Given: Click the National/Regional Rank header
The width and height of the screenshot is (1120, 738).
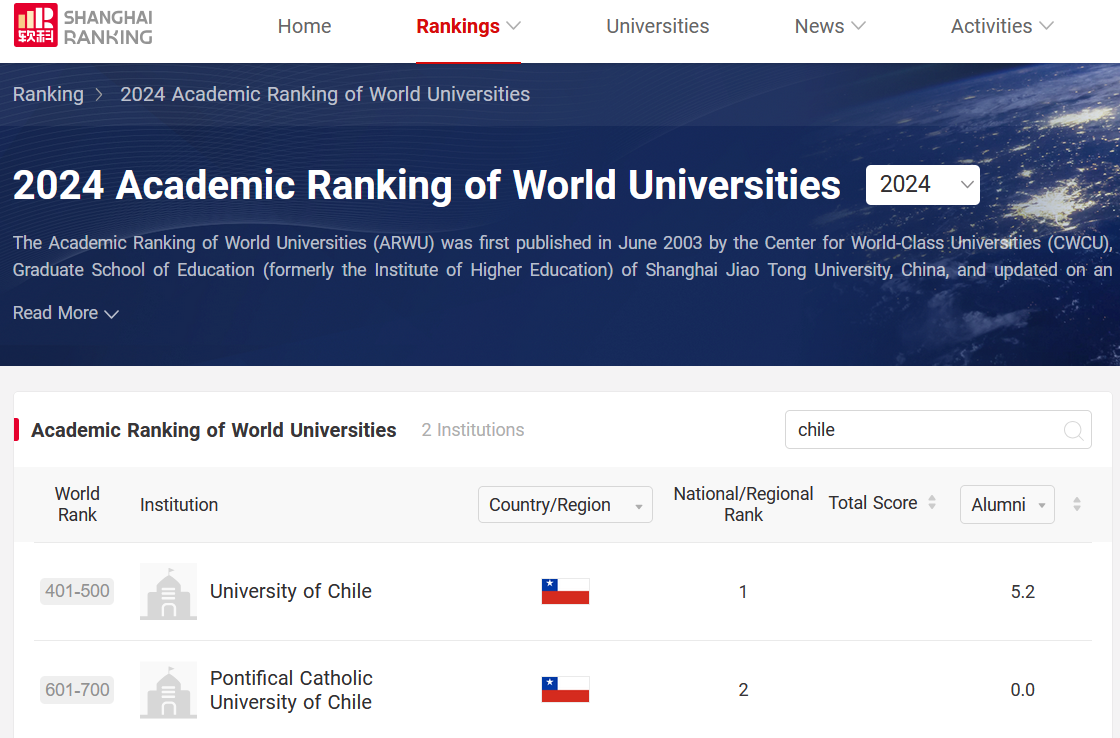Looking at the screenshot, I should pos(743,504).
